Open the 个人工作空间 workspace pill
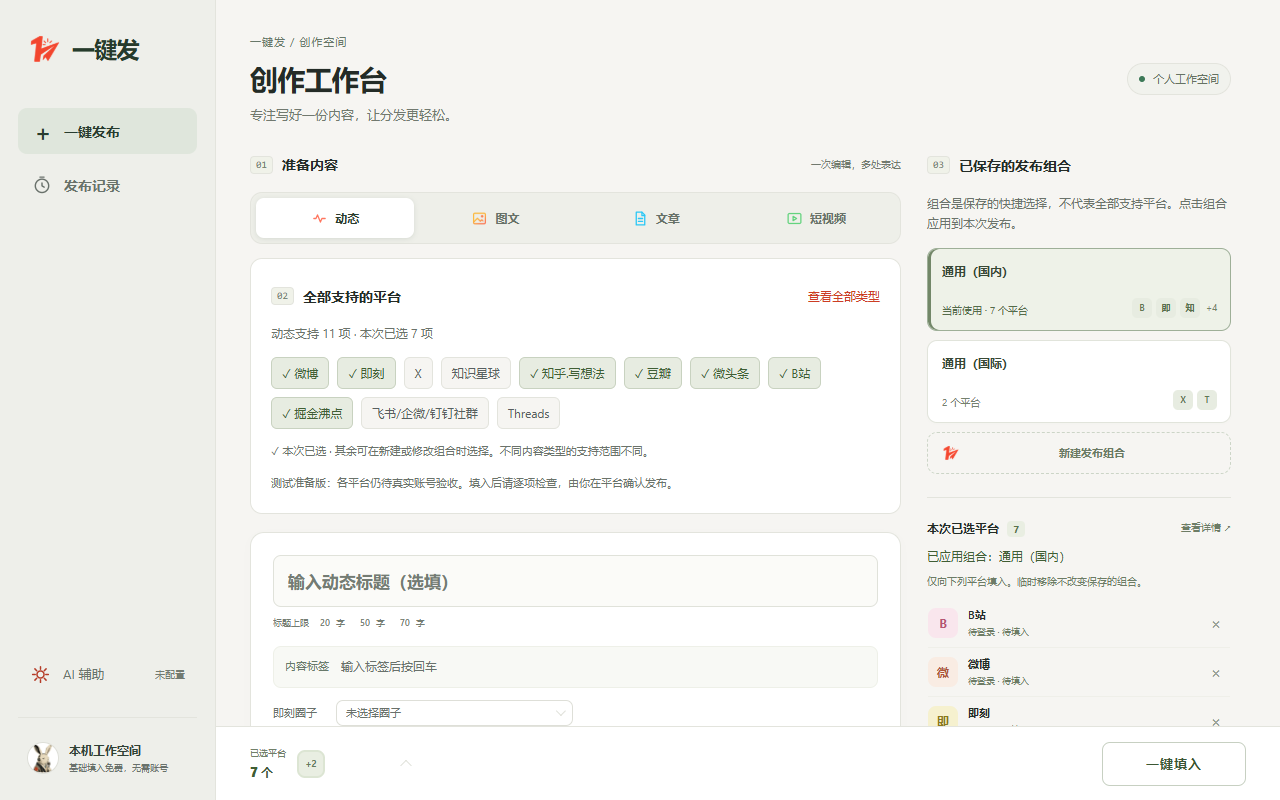Viewport: 1280px width, 800px height. tap(1178, 79)
